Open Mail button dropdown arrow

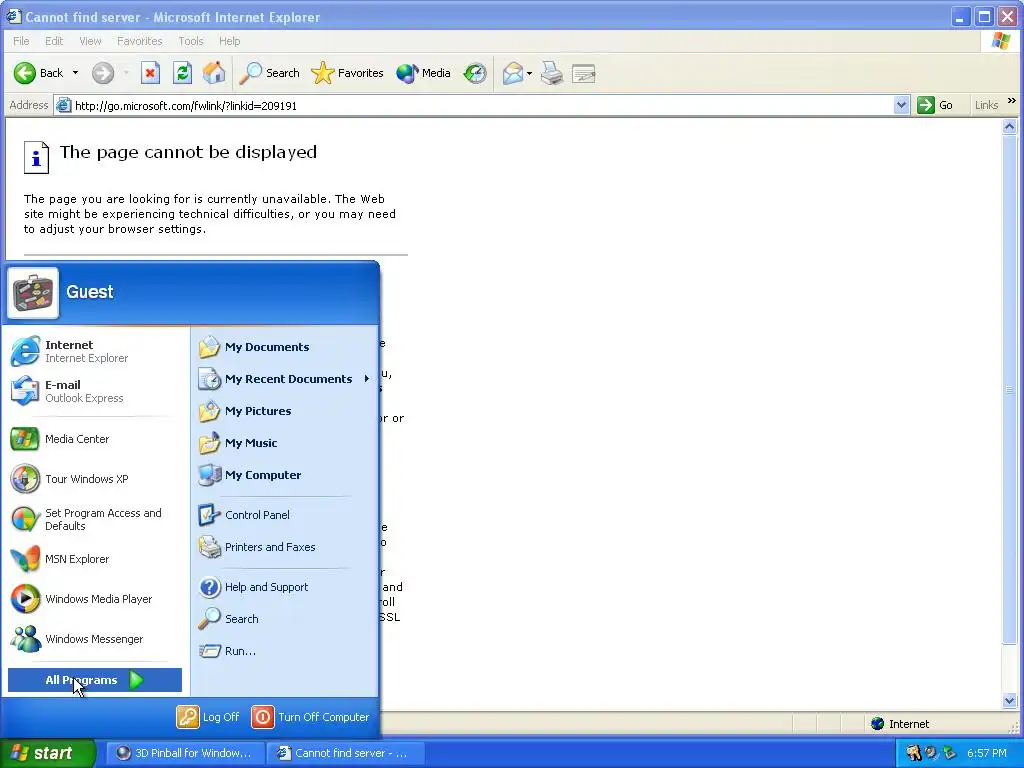pos(529,73)
